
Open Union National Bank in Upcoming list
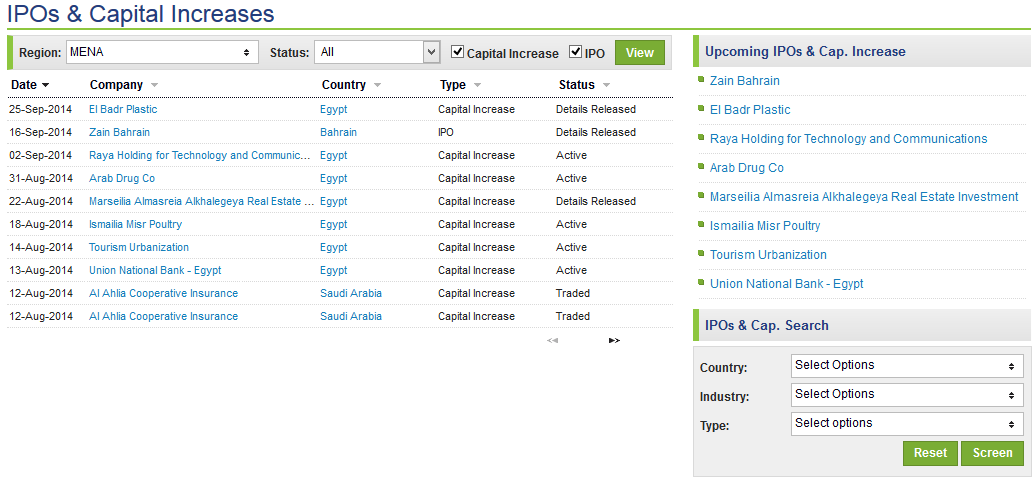tap(787, 284)
